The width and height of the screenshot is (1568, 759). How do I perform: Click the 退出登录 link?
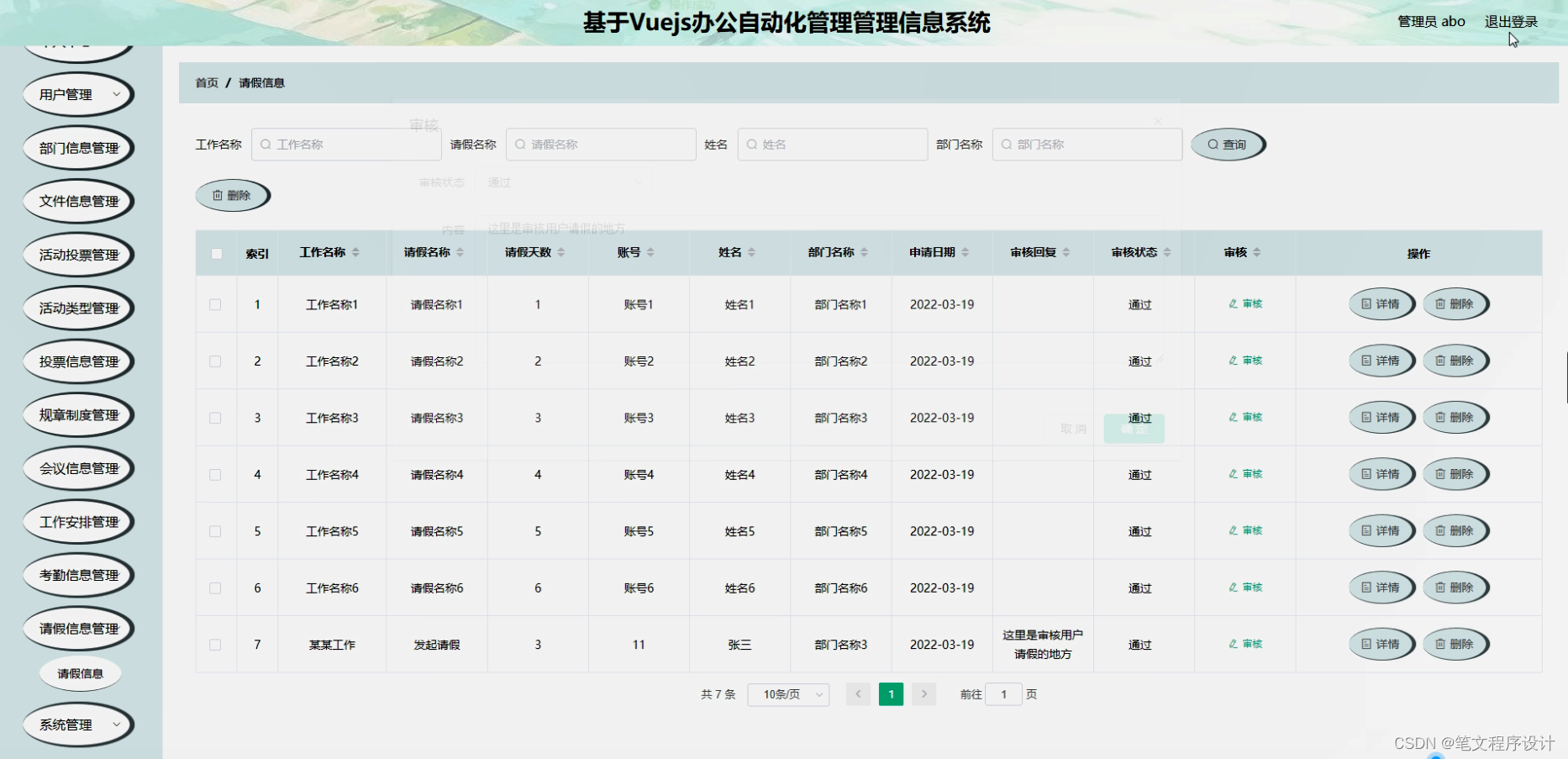click(x=1511, y=21)
